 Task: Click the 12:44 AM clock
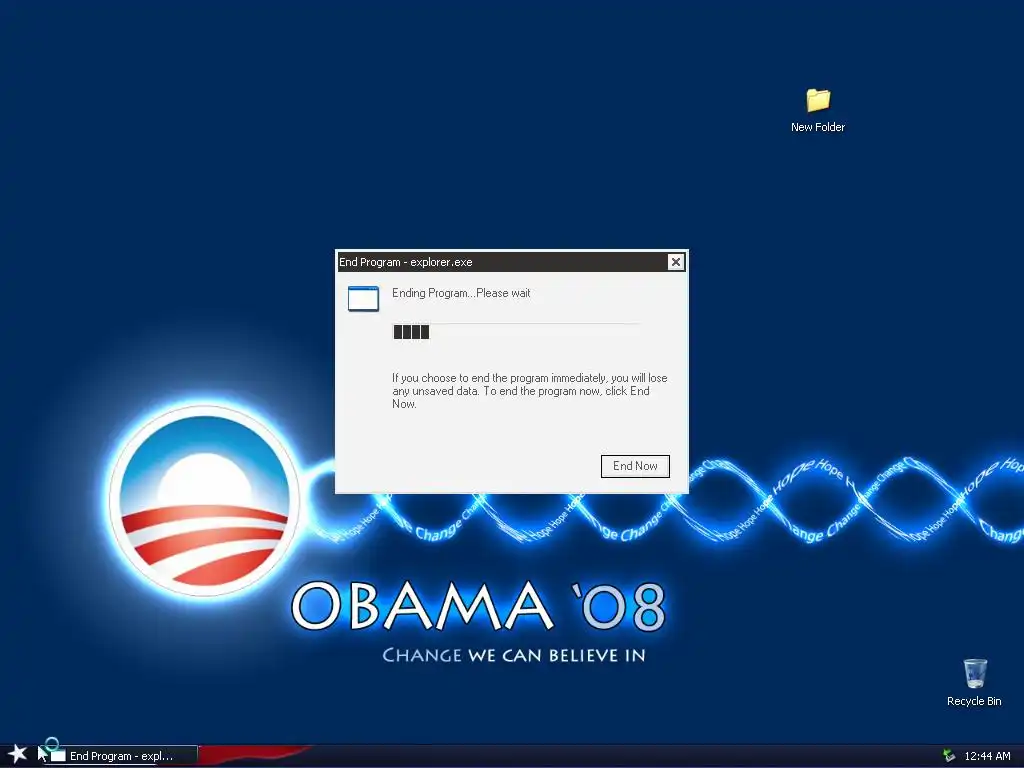pyautogui.click(x=987, y=756)
